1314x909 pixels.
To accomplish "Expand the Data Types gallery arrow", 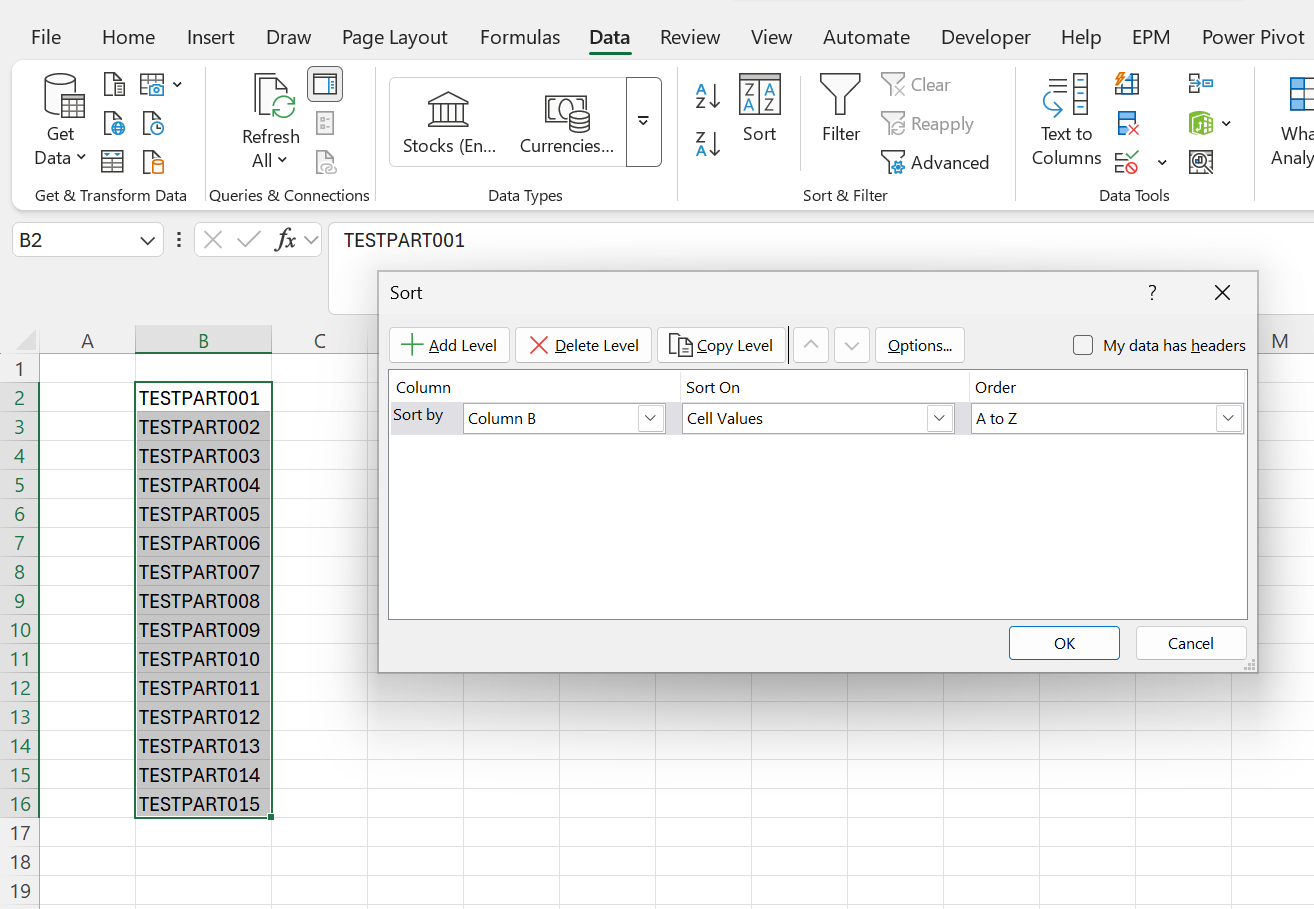I will tap(643, 121).
